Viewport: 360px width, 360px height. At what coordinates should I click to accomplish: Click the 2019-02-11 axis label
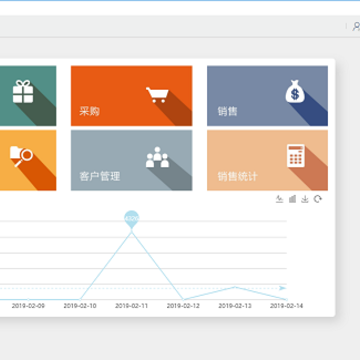[131, 306]
